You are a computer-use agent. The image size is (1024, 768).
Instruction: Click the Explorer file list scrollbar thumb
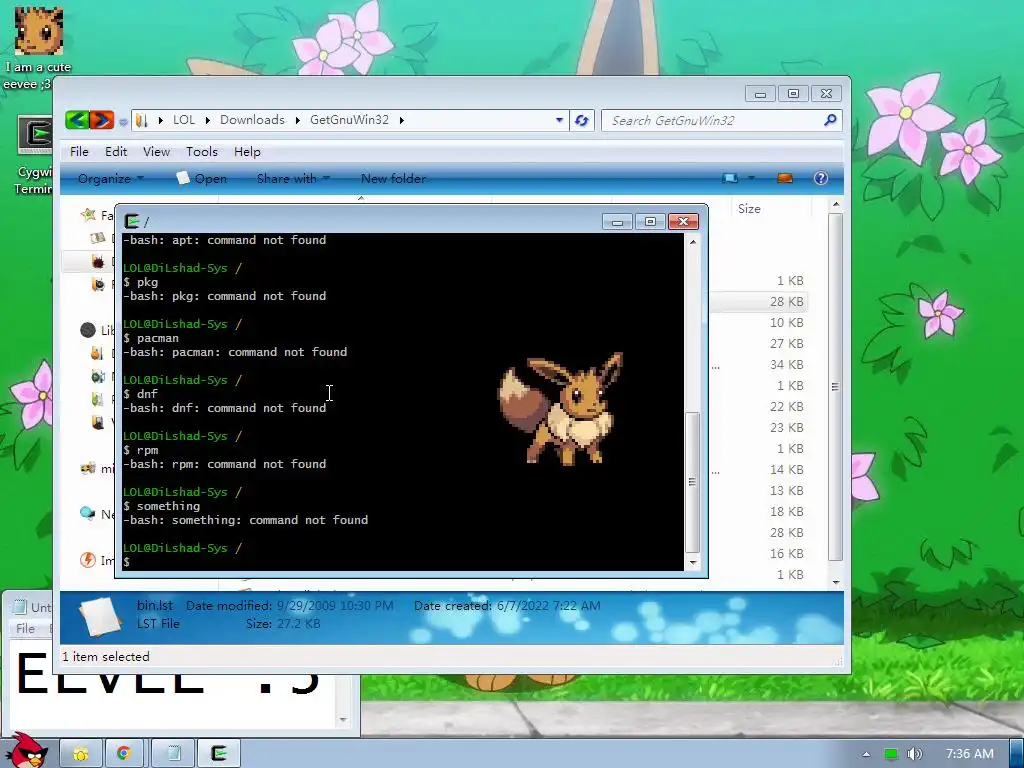click(x=835, y=387)
